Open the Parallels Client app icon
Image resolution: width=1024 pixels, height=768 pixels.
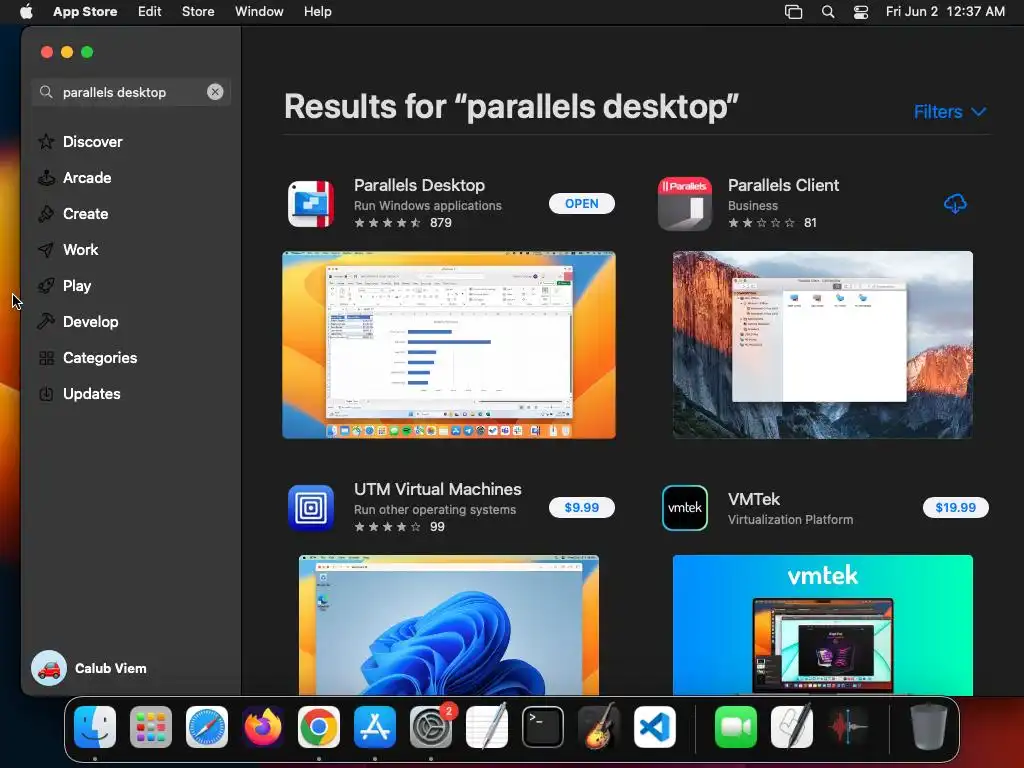point(684,204)
